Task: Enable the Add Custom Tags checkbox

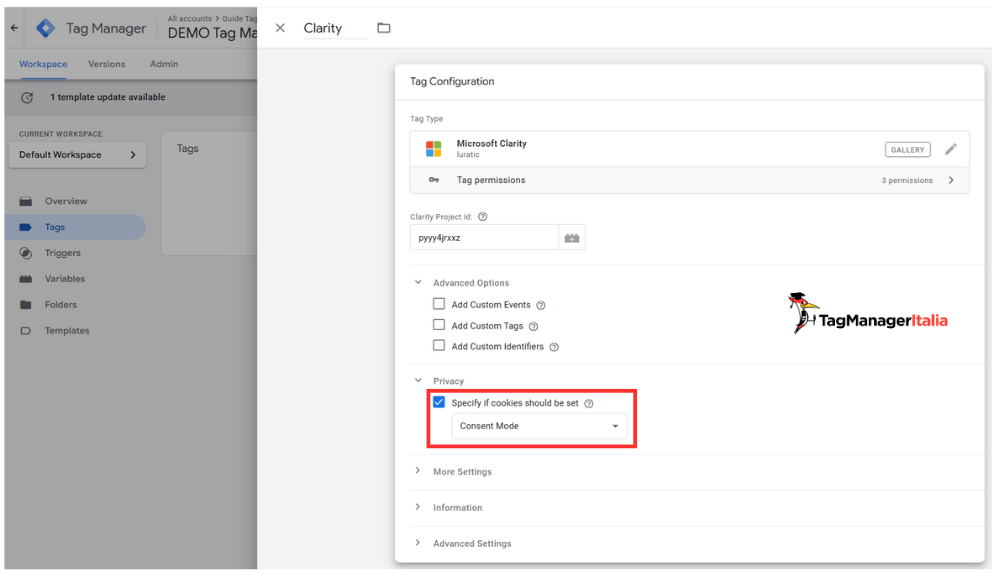Action: 439,325
